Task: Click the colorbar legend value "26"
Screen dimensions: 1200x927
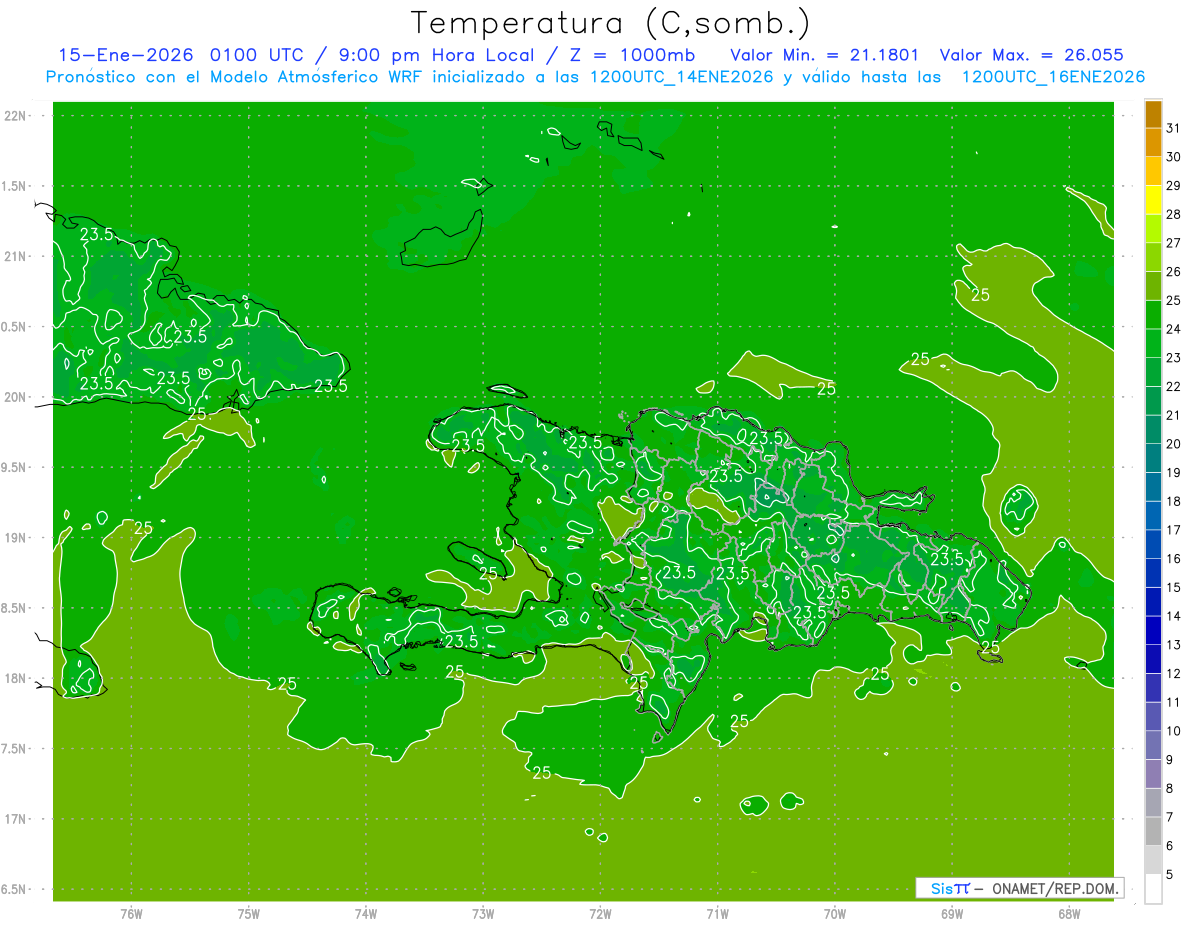Action: [x=1173, y=271]
